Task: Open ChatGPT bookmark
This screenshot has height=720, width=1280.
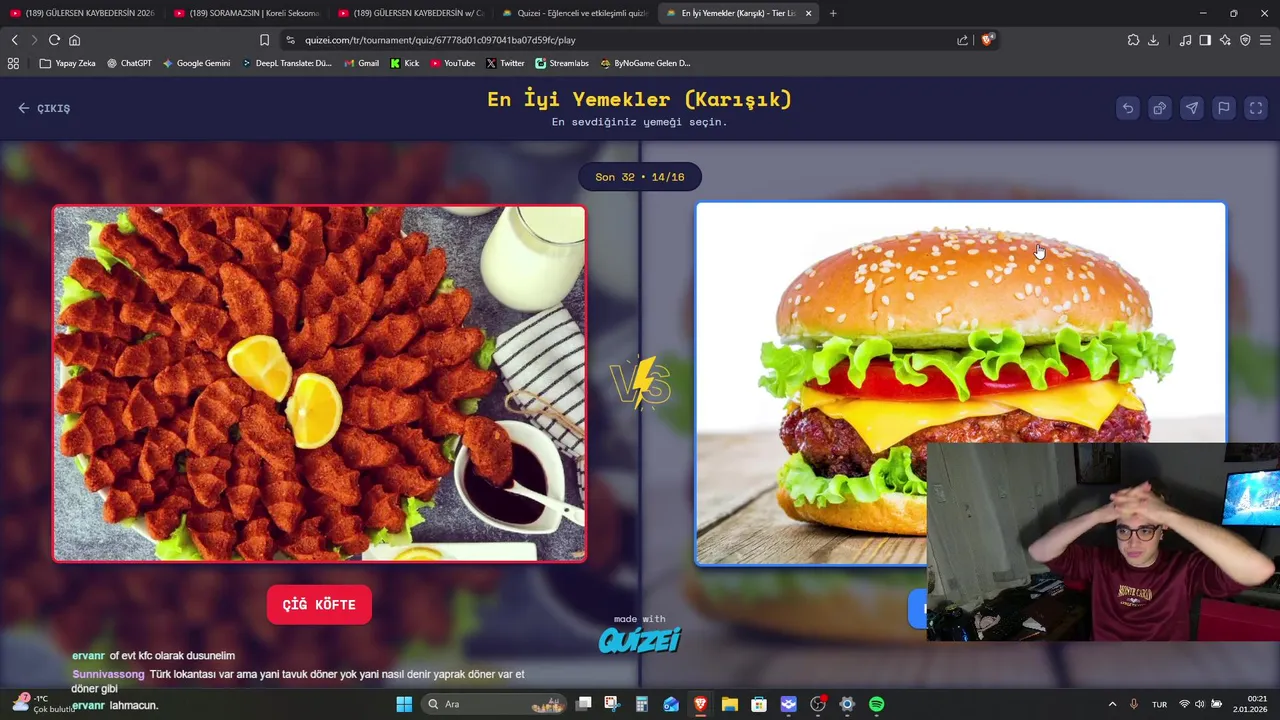Action: [129, 63]
